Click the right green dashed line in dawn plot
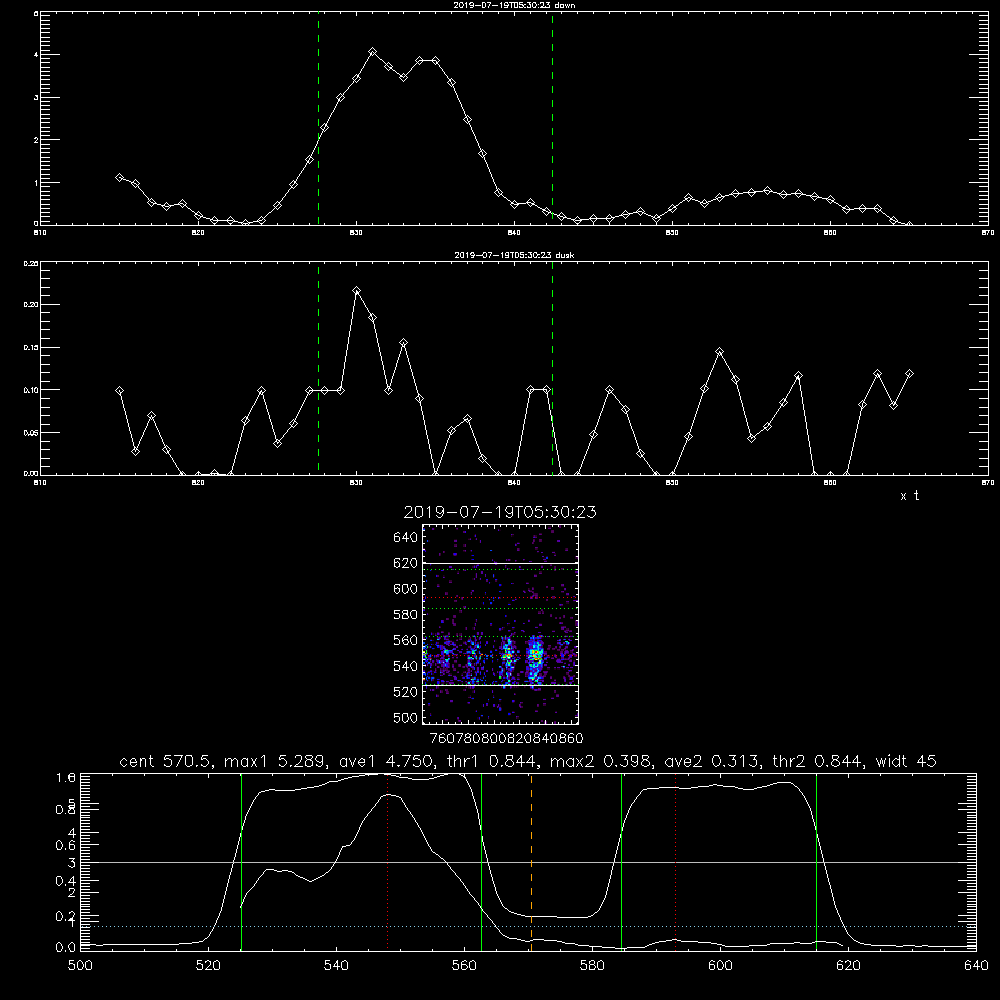This screenshot has height=1000, width=1000. coord(552,118)
